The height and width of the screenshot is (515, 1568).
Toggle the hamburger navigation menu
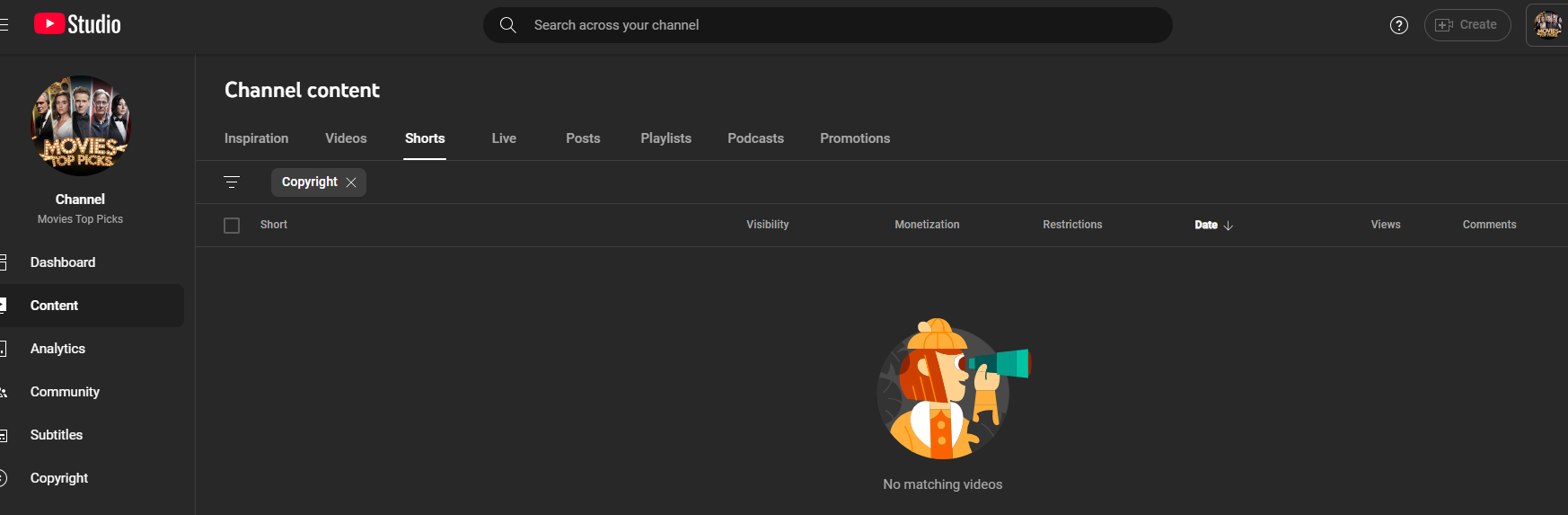4,25
